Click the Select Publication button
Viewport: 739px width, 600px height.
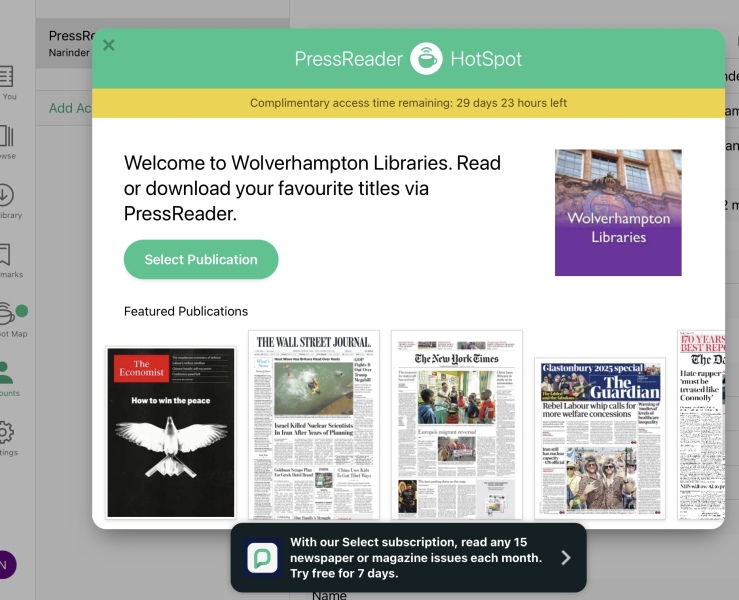[x=201, y=259]
